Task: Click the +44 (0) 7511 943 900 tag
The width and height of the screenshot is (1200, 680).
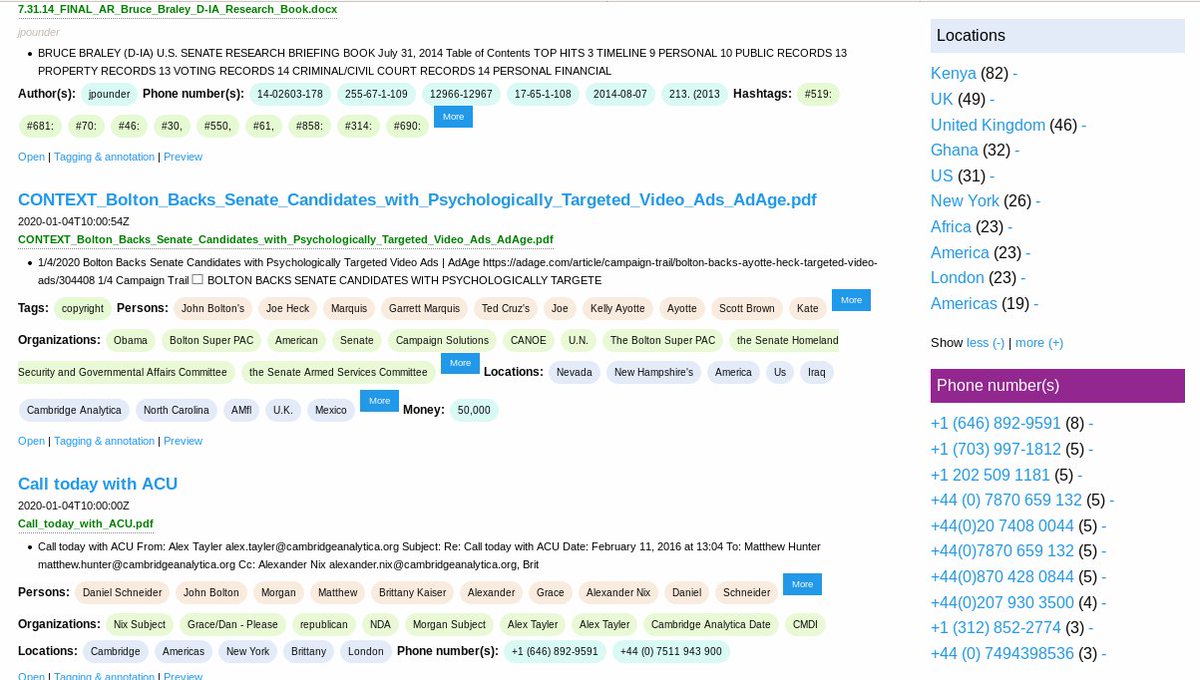Action: 671,651
